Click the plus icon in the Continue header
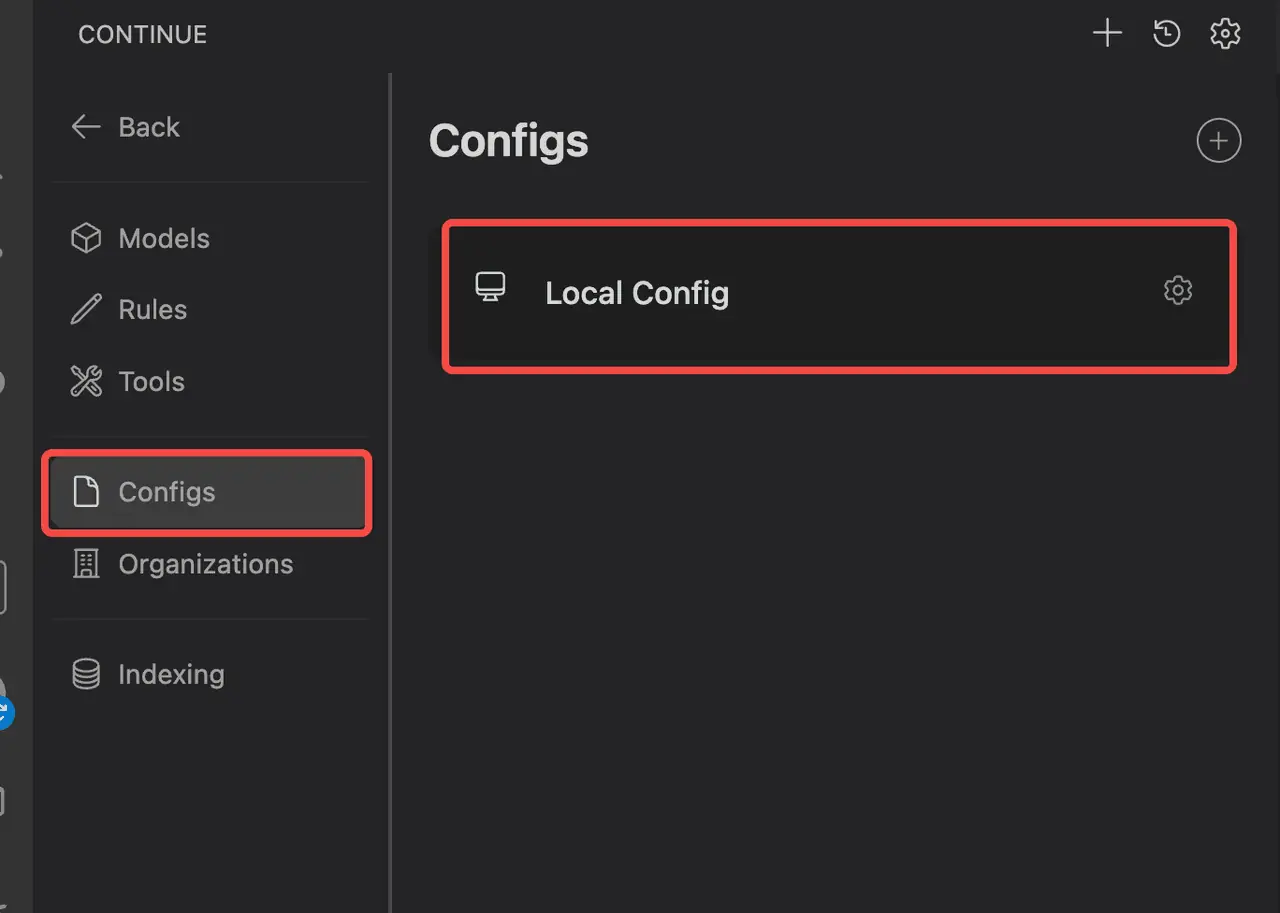 [1107, 34]
